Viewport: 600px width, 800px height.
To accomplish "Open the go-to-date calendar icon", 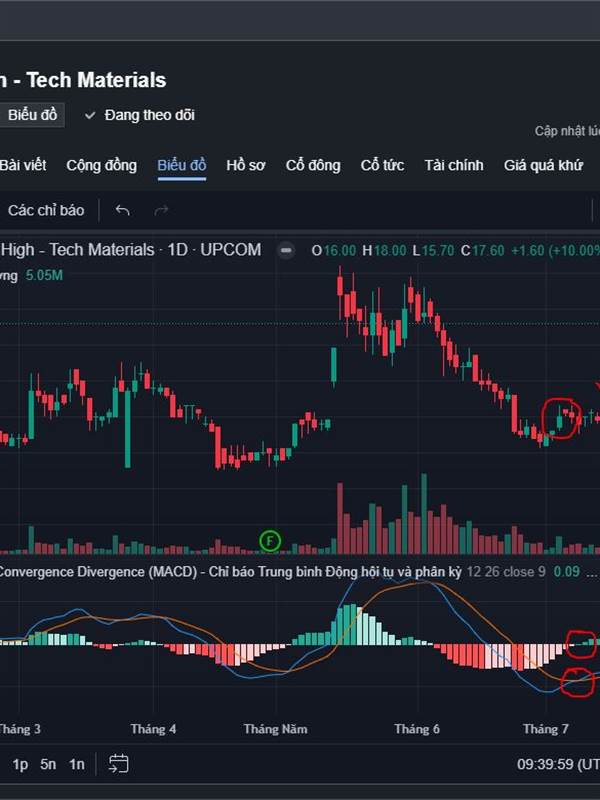I will pyautogui.click(x=118, y=764).
